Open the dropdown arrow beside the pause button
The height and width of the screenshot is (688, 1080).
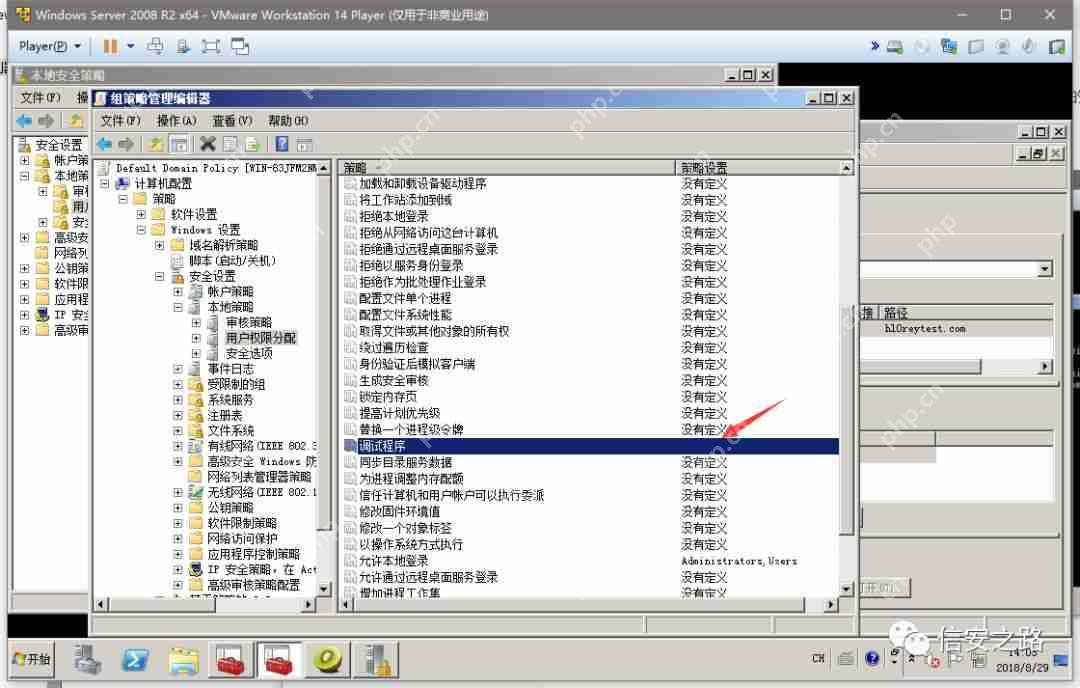coord(130,46)
